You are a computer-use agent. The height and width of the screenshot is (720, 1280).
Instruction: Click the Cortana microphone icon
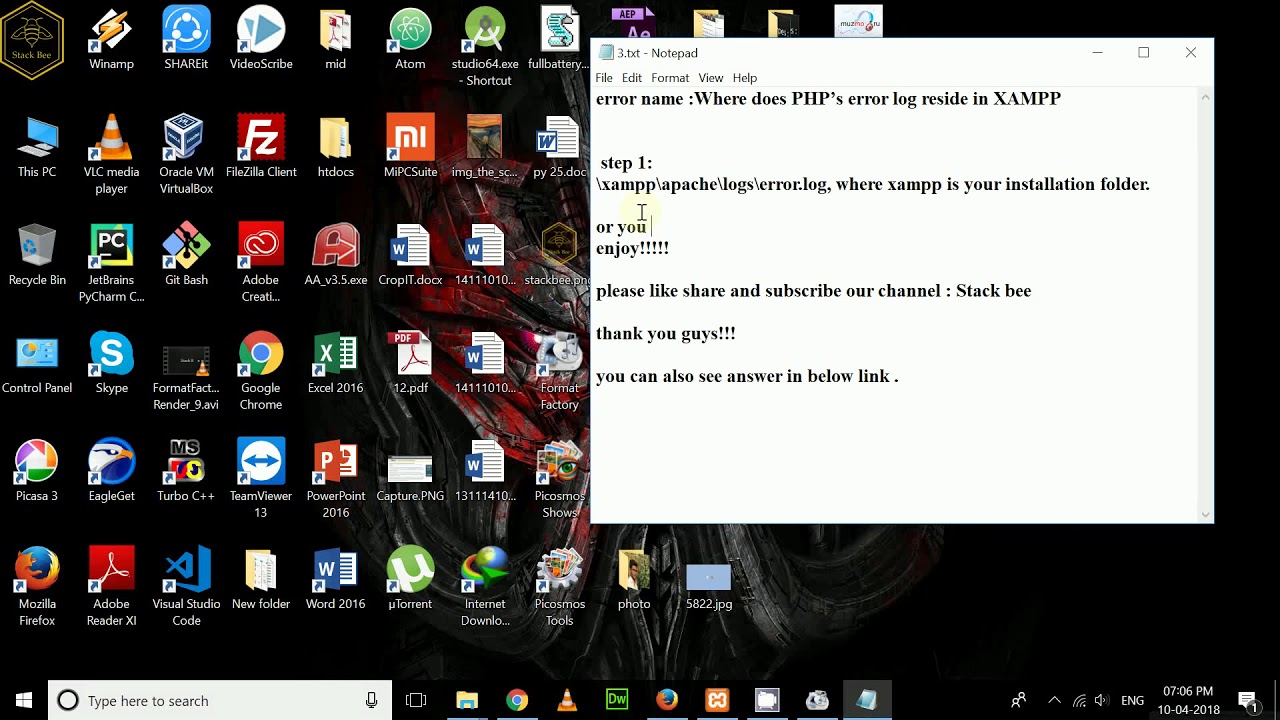coord(371,700)
